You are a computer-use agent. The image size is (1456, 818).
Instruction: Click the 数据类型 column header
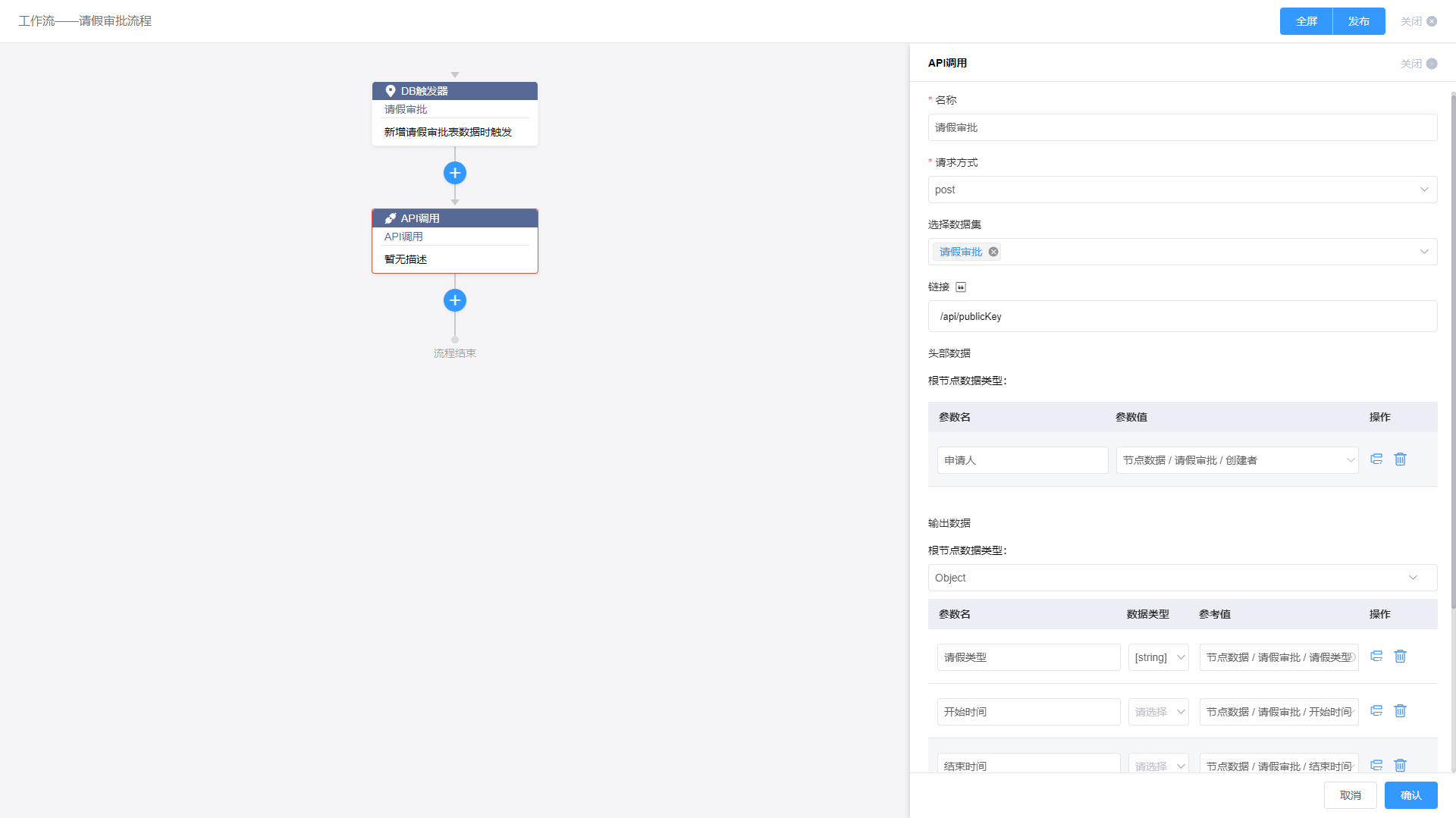(x=1148, y=614)
